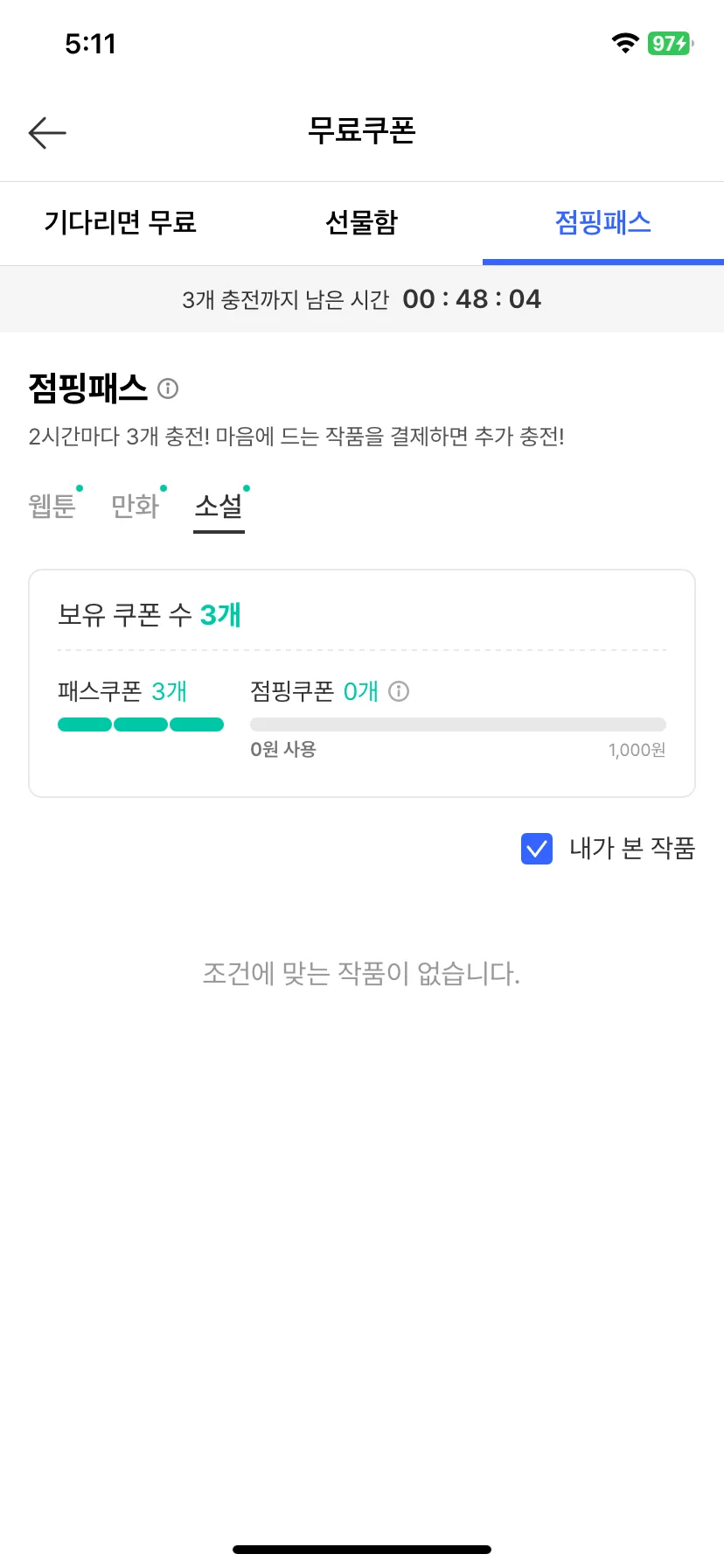This screenshot has height=1568, width=724.
Task: Select the 만화 category tab
Action: click(136, 506)
